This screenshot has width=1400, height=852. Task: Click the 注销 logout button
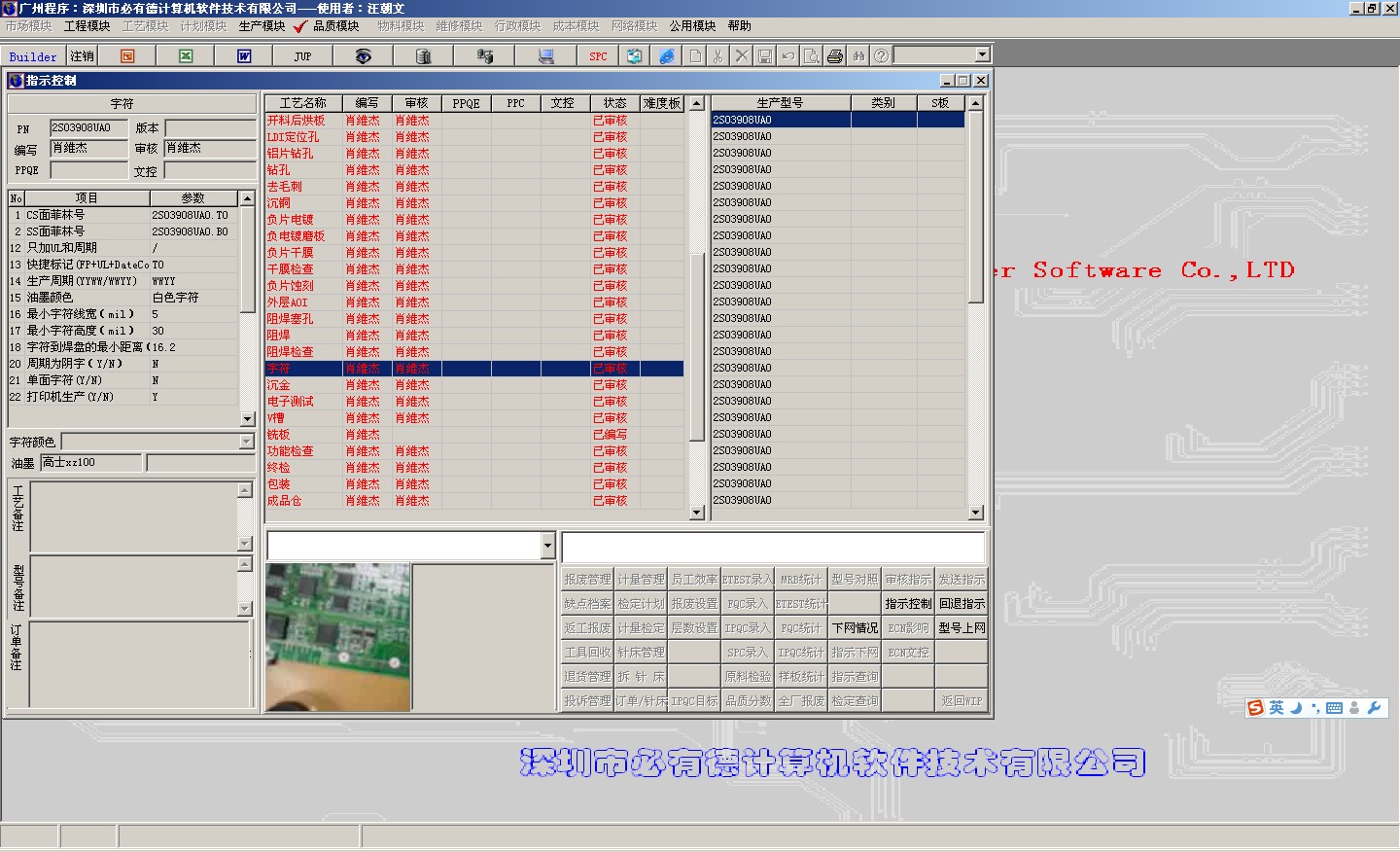point(82,56)
